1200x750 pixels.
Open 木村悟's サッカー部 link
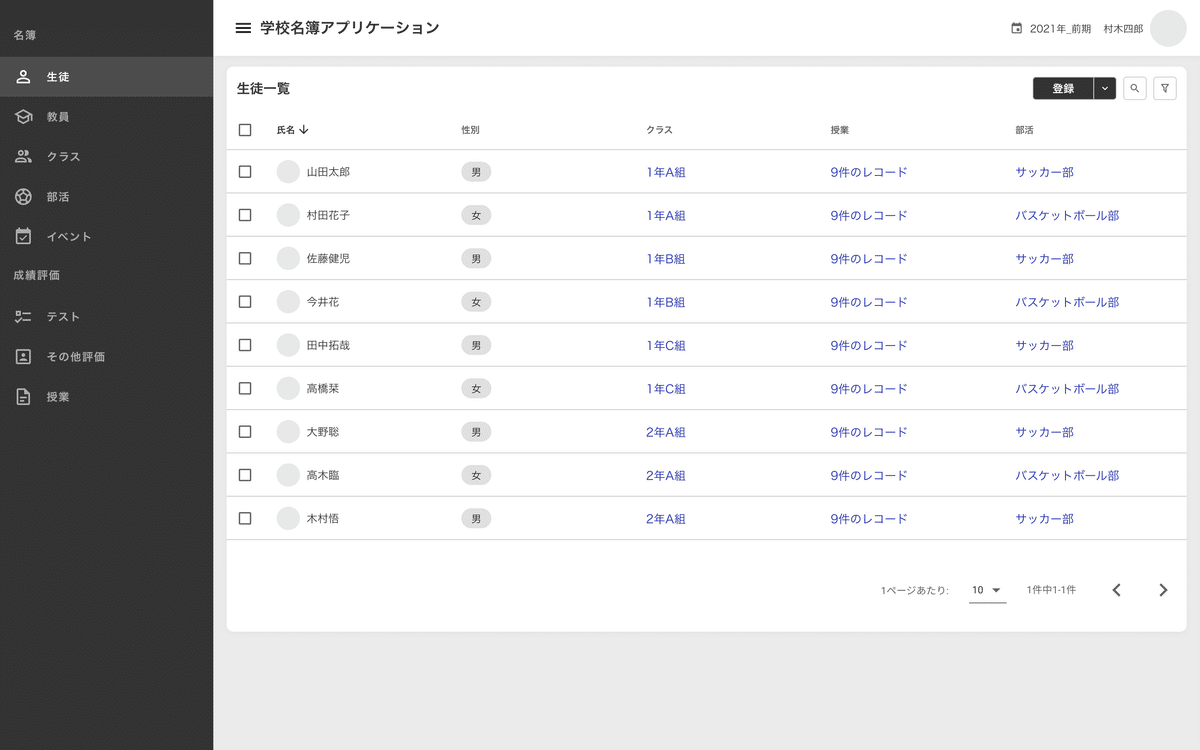(1044, 518)
